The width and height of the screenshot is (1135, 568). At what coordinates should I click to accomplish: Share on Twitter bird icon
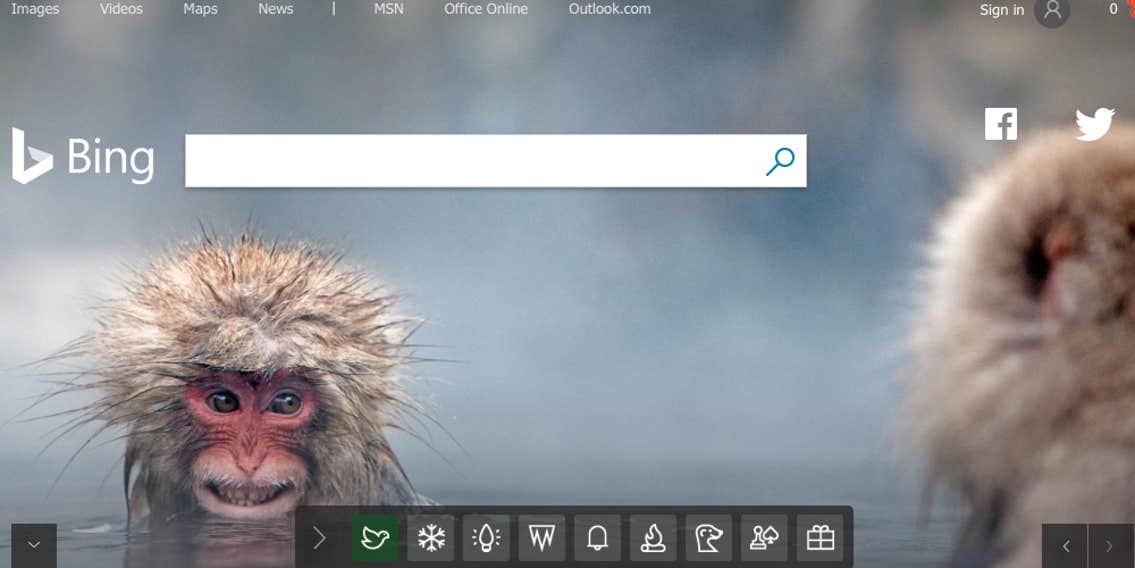1094,124
